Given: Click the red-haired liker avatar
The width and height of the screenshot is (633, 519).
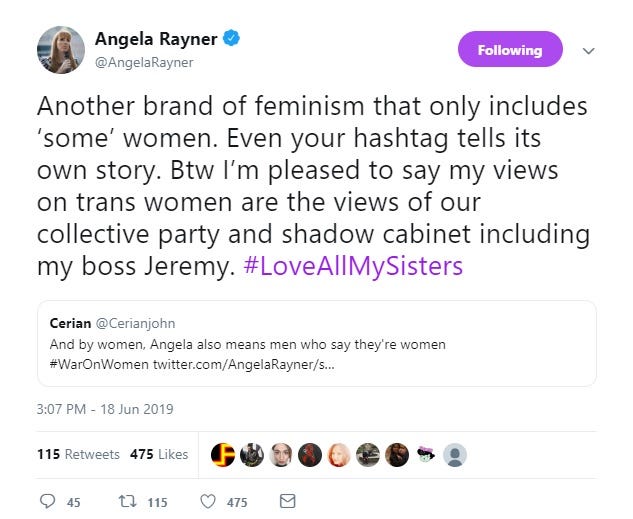Looking at the screenshot, I should 339,454.
